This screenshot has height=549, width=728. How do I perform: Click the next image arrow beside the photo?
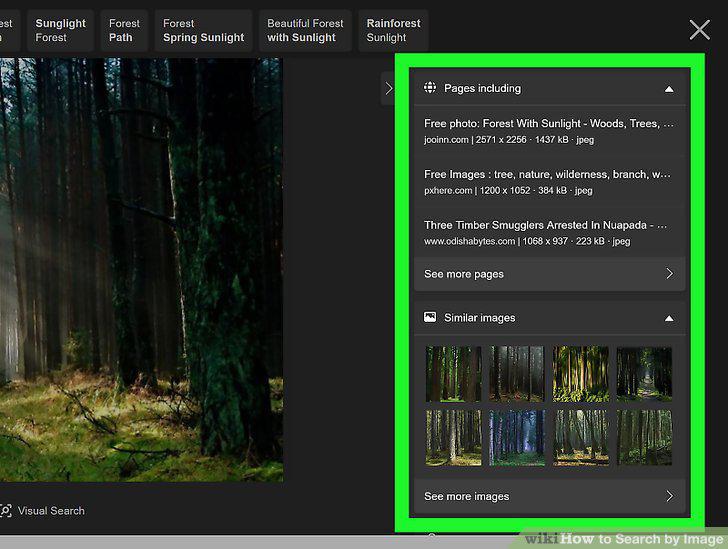(x=388, y=88)
